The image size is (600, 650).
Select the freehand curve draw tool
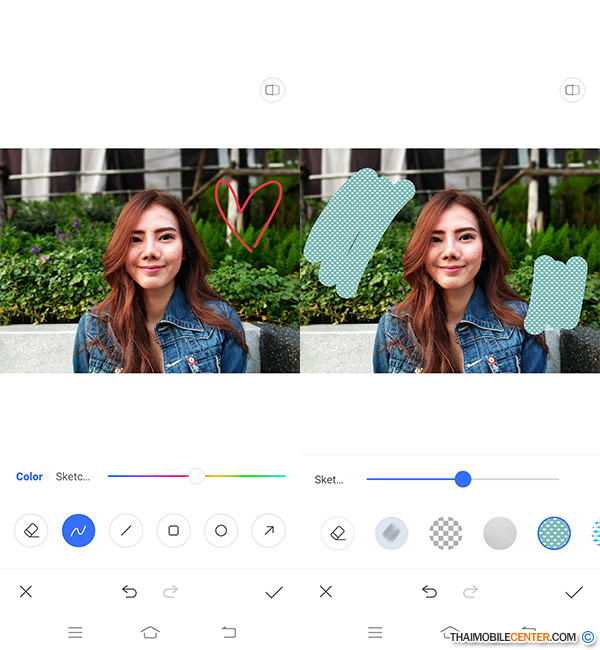click(78, 531)
